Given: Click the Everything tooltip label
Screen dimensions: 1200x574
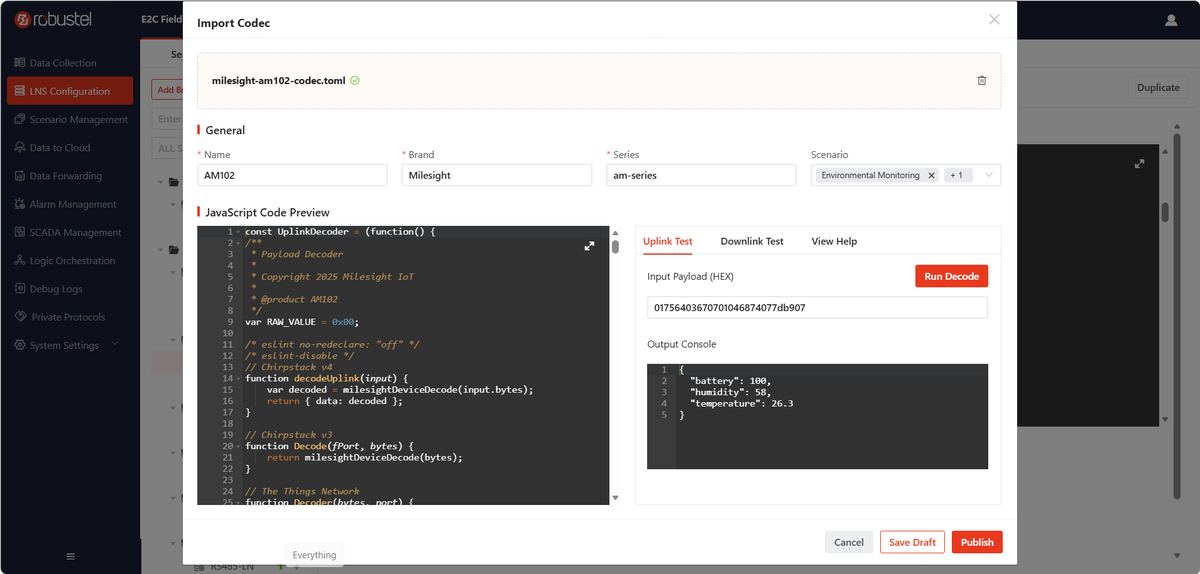Looking at the screenshot, I should [x=314, y=555].
